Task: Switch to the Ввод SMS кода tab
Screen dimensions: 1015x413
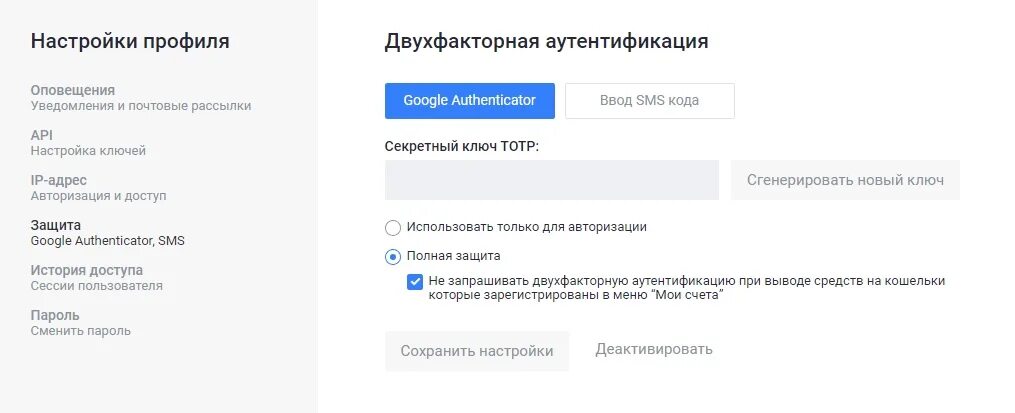Action: point(649,100)
